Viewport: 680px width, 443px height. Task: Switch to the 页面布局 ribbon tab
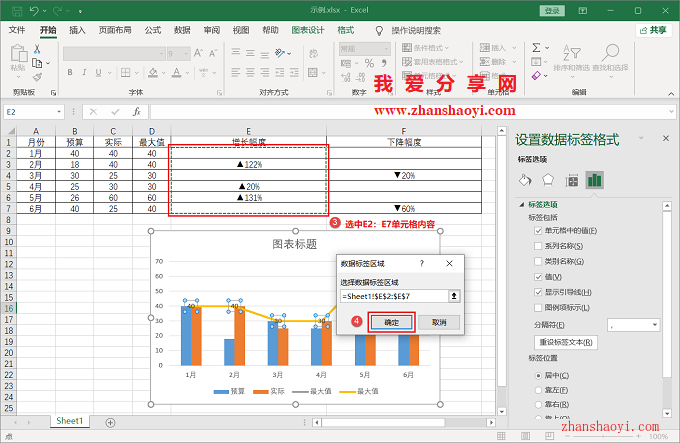click(115, 30)
